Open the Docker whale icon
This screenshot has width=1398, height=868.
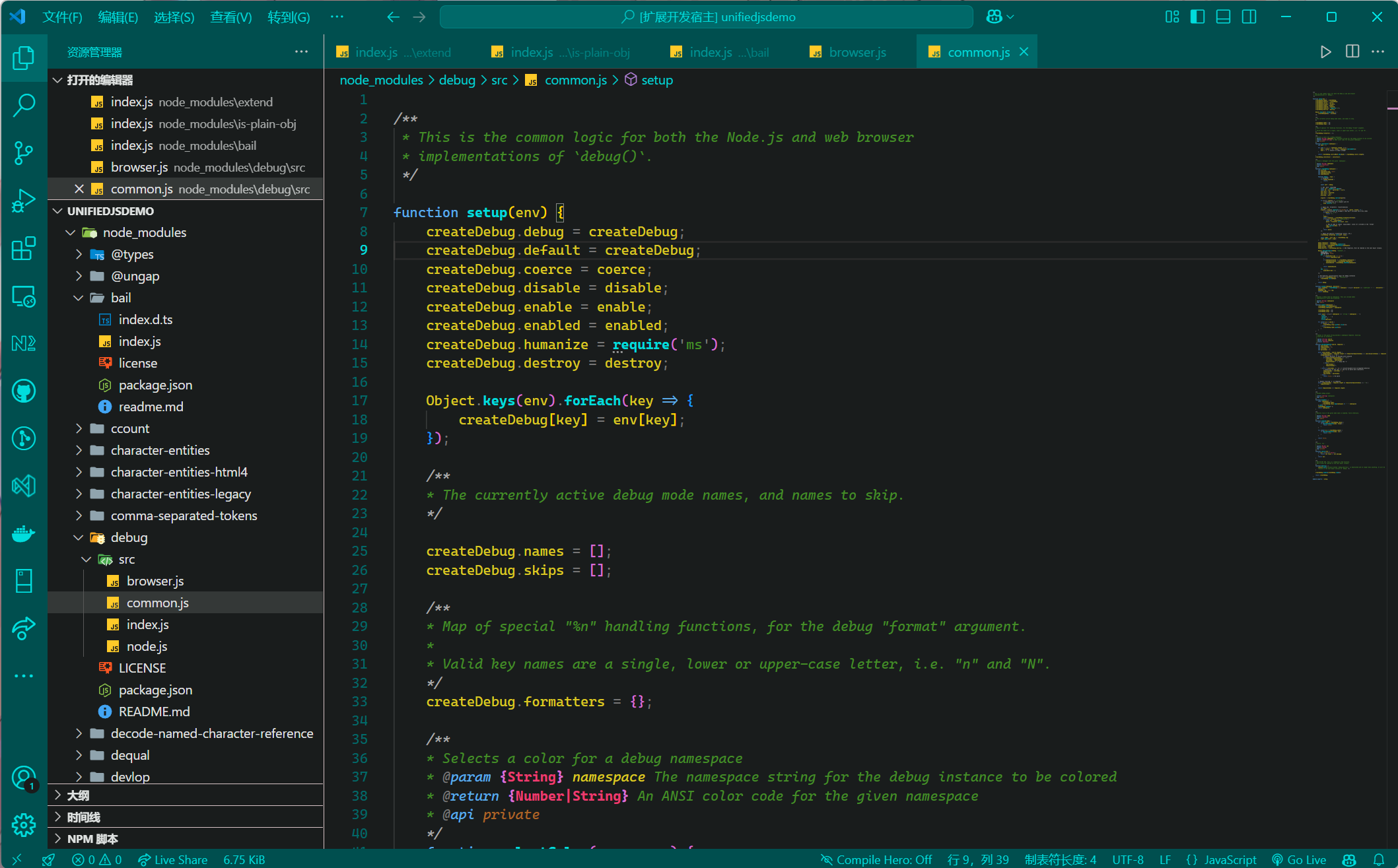tap(24, 533)
